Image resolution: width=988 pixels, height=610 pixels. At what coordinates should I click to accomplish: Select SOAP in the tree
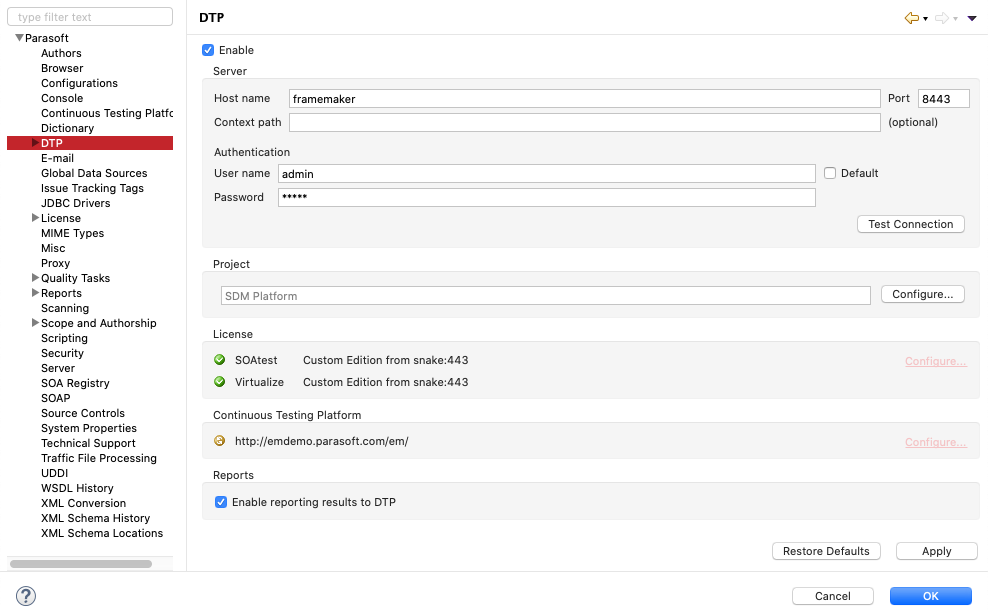coord(55,398)
